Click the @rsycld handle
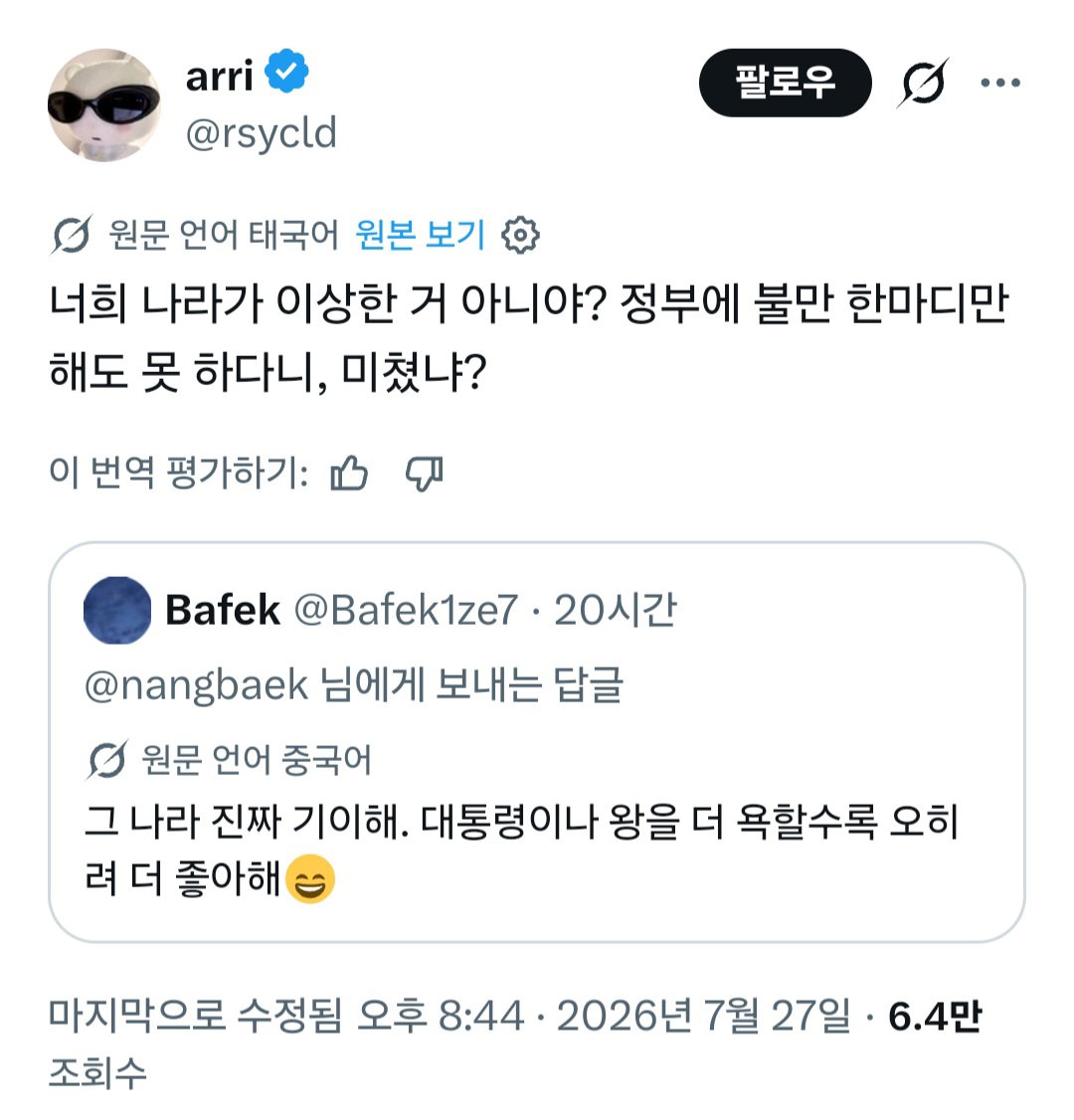 [262, 133]
